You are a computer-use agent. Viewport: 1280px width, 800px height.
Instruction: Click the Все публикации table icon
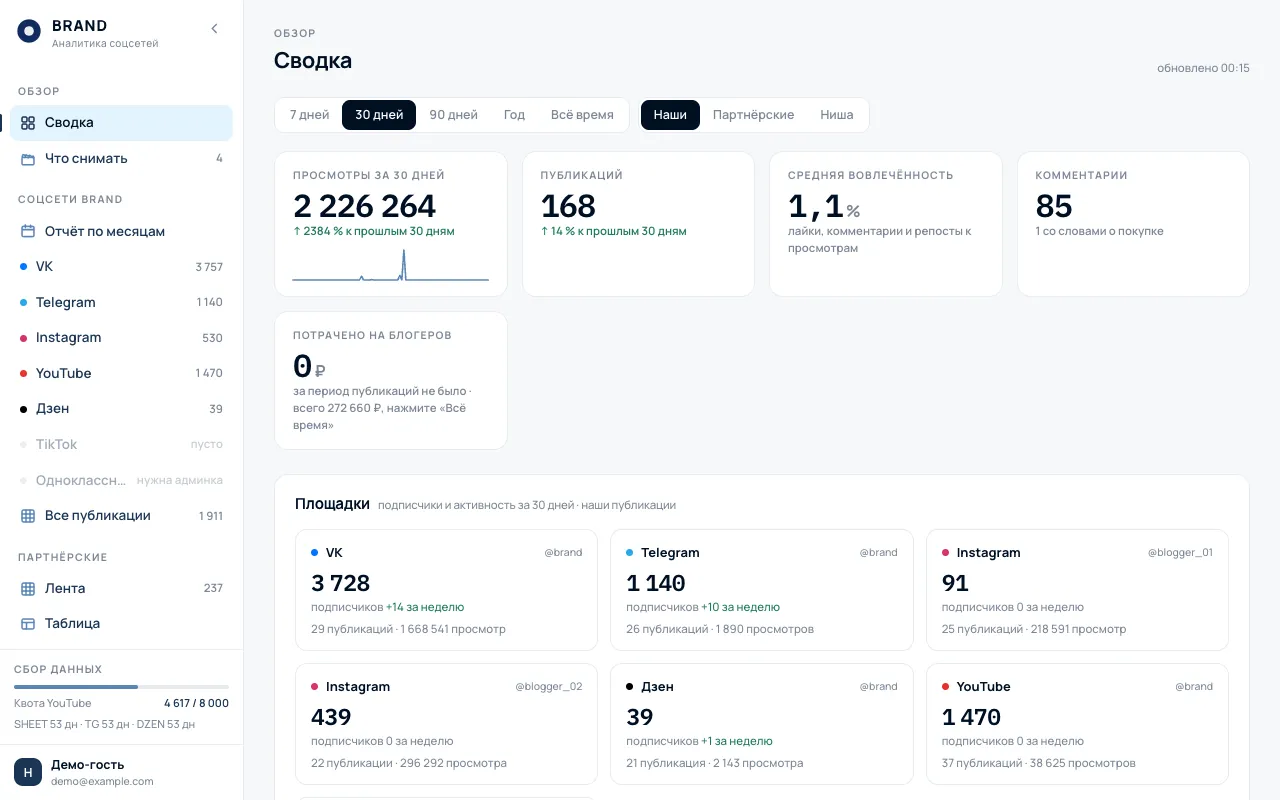coord(28,516)
